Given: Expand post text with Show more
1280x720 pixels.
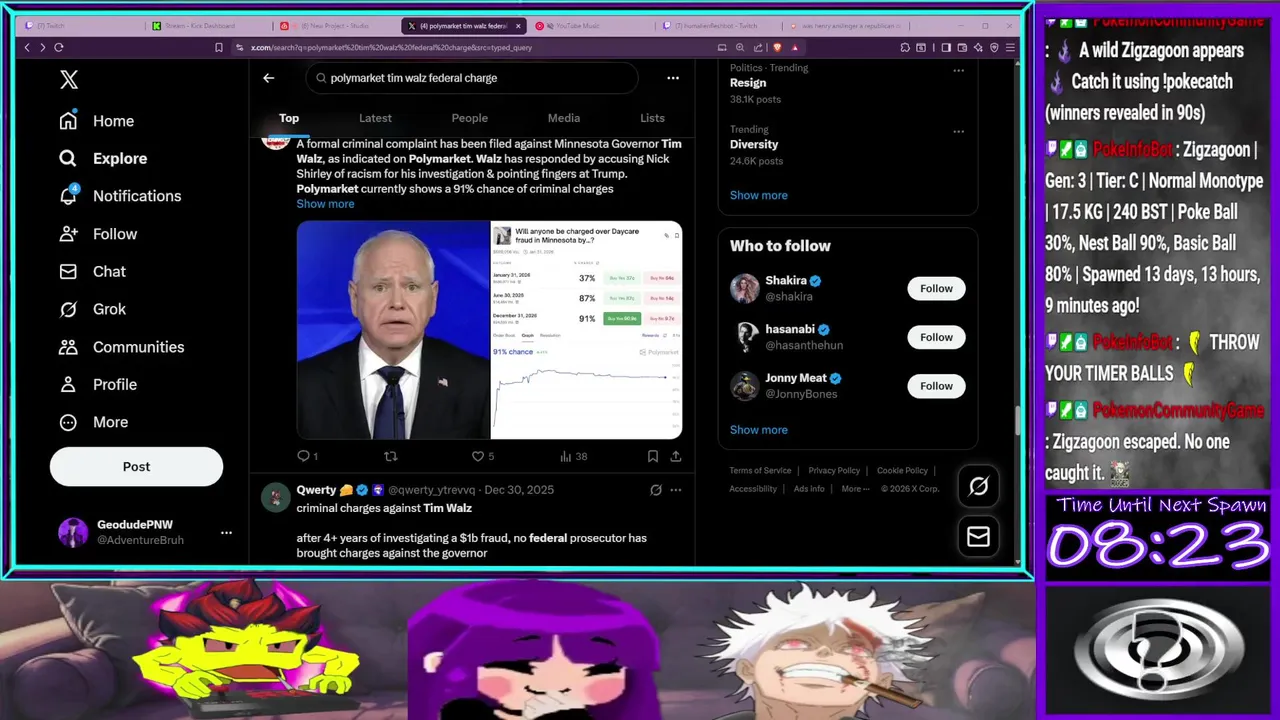Looking at the screenshot, I should tap(325, 204).
